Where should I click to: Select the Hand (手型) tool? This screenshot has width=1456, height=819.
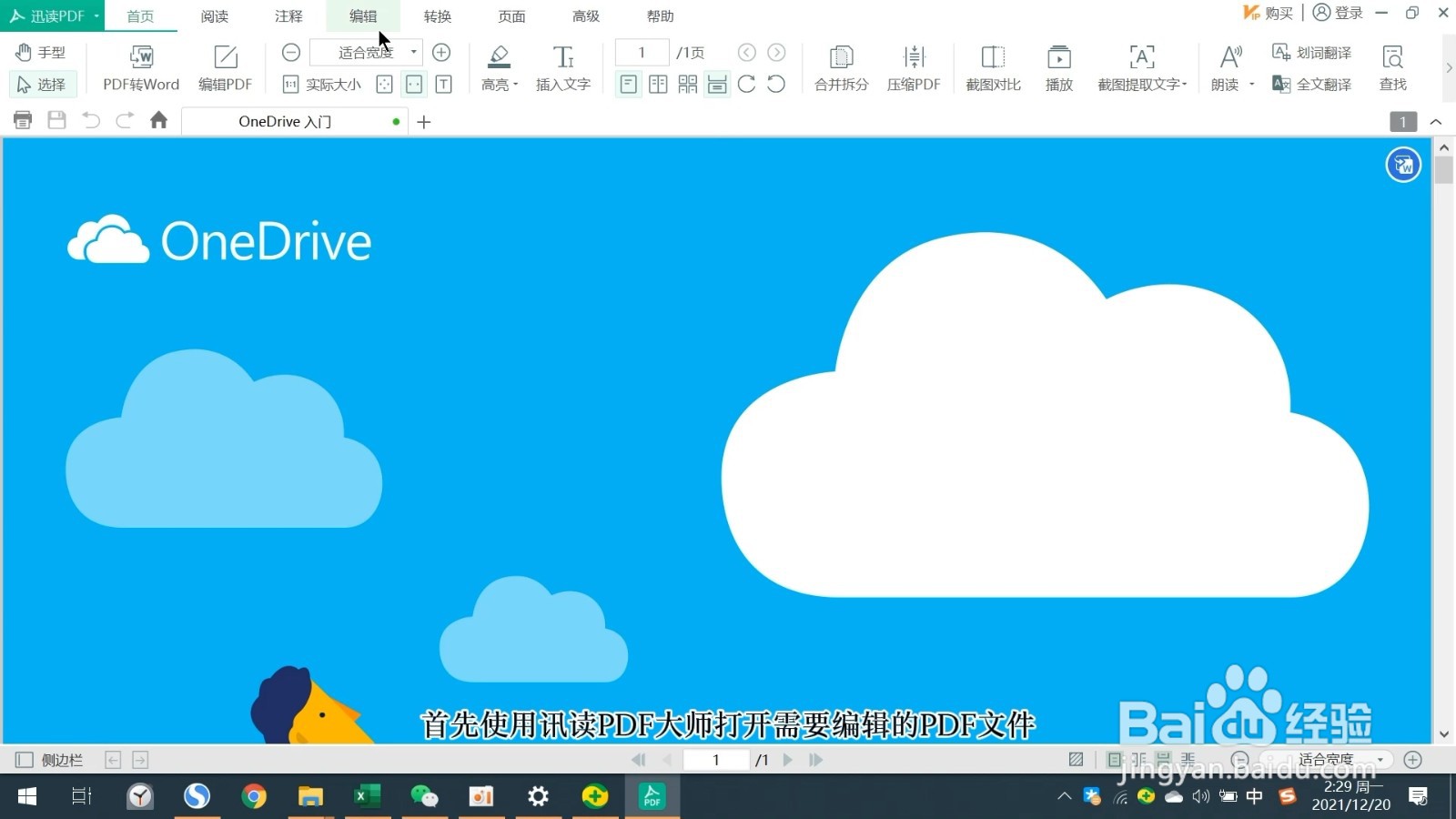pos(41,53)
